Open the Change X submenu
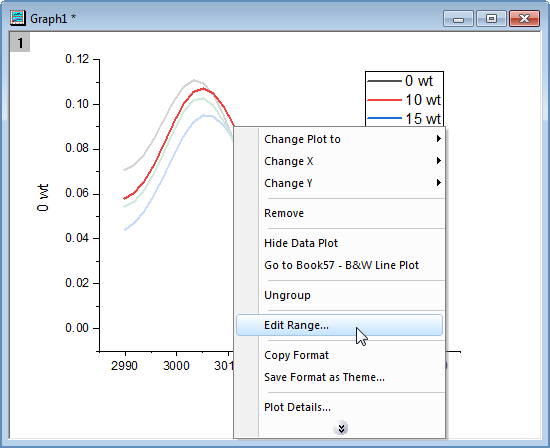 pyautogui.click(x=339, y=161)
